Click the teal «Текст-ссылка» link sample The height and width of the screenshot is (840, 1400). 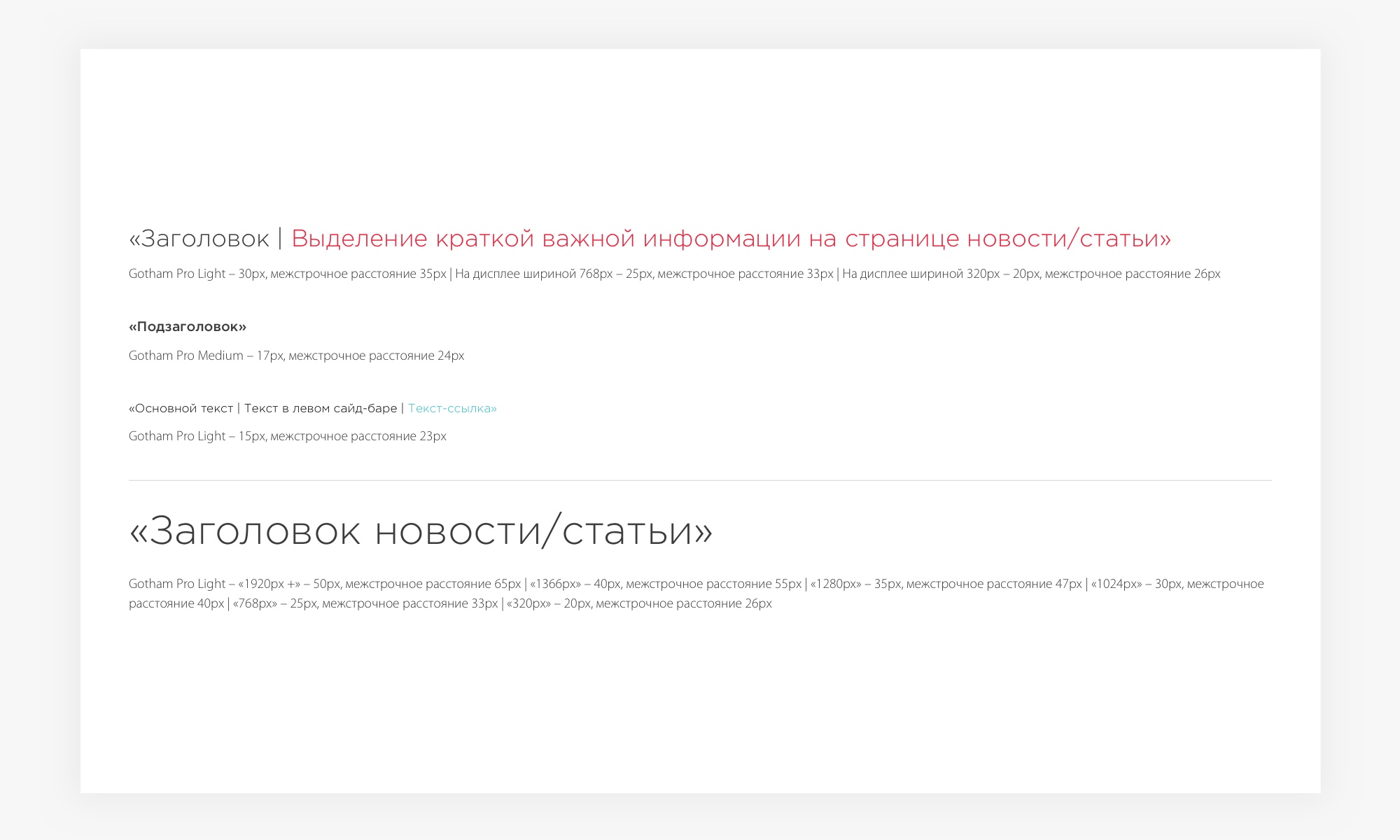click(x=452, y=408)
